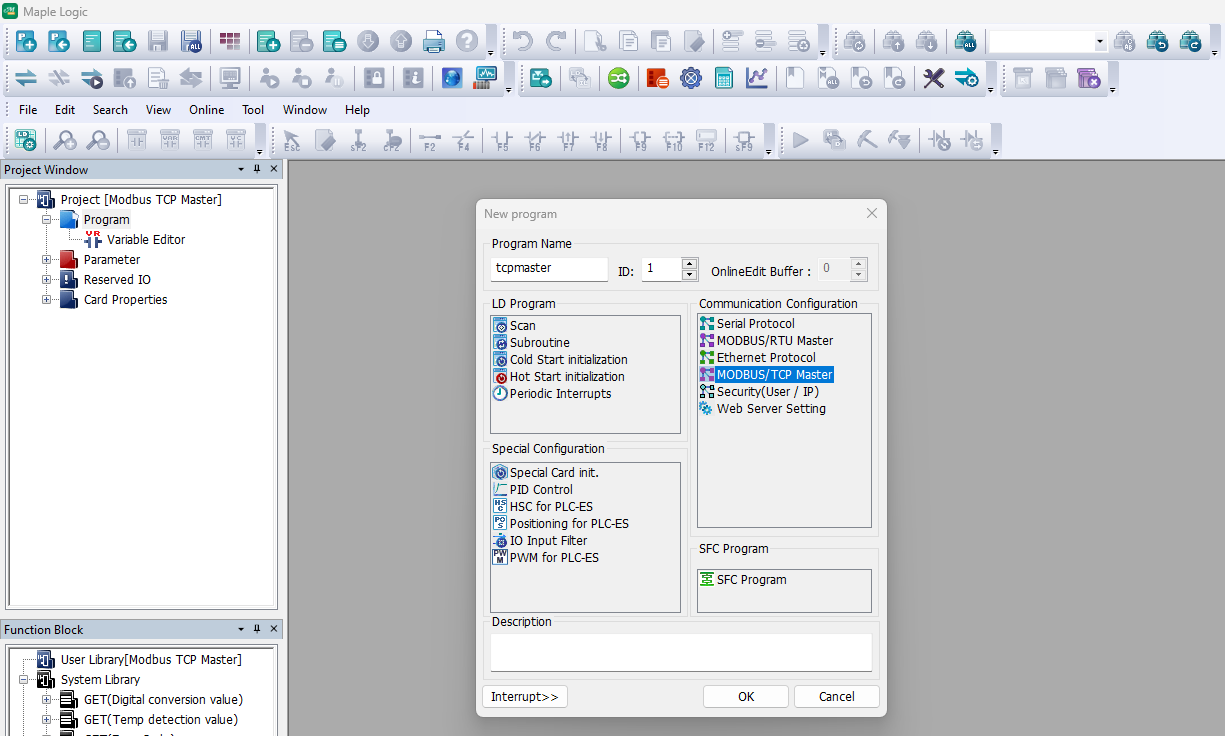Click the trend graph chart icon
Screen dimensions: 1225x736
[x=757, y=78]
